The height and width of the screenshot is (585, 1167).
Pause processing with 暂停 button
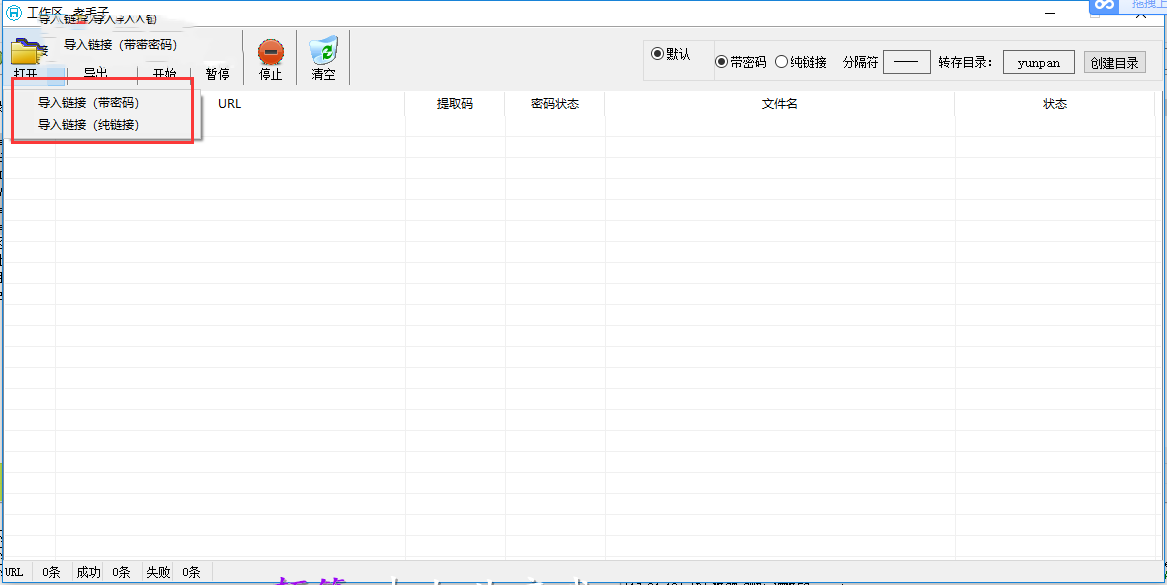tap(217, 74)
